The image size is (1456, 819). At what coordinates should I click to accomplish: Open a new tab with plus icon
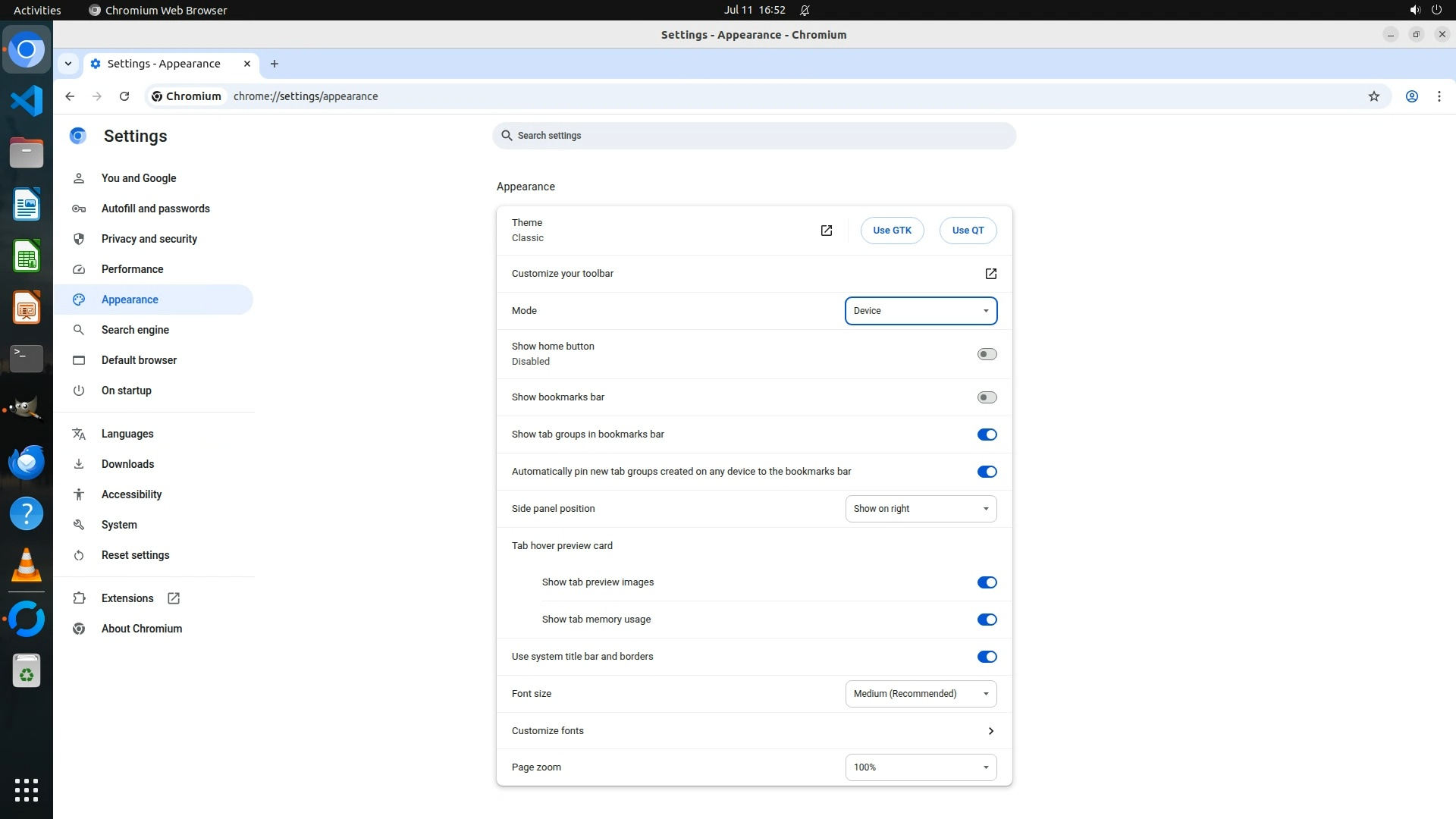275,64
